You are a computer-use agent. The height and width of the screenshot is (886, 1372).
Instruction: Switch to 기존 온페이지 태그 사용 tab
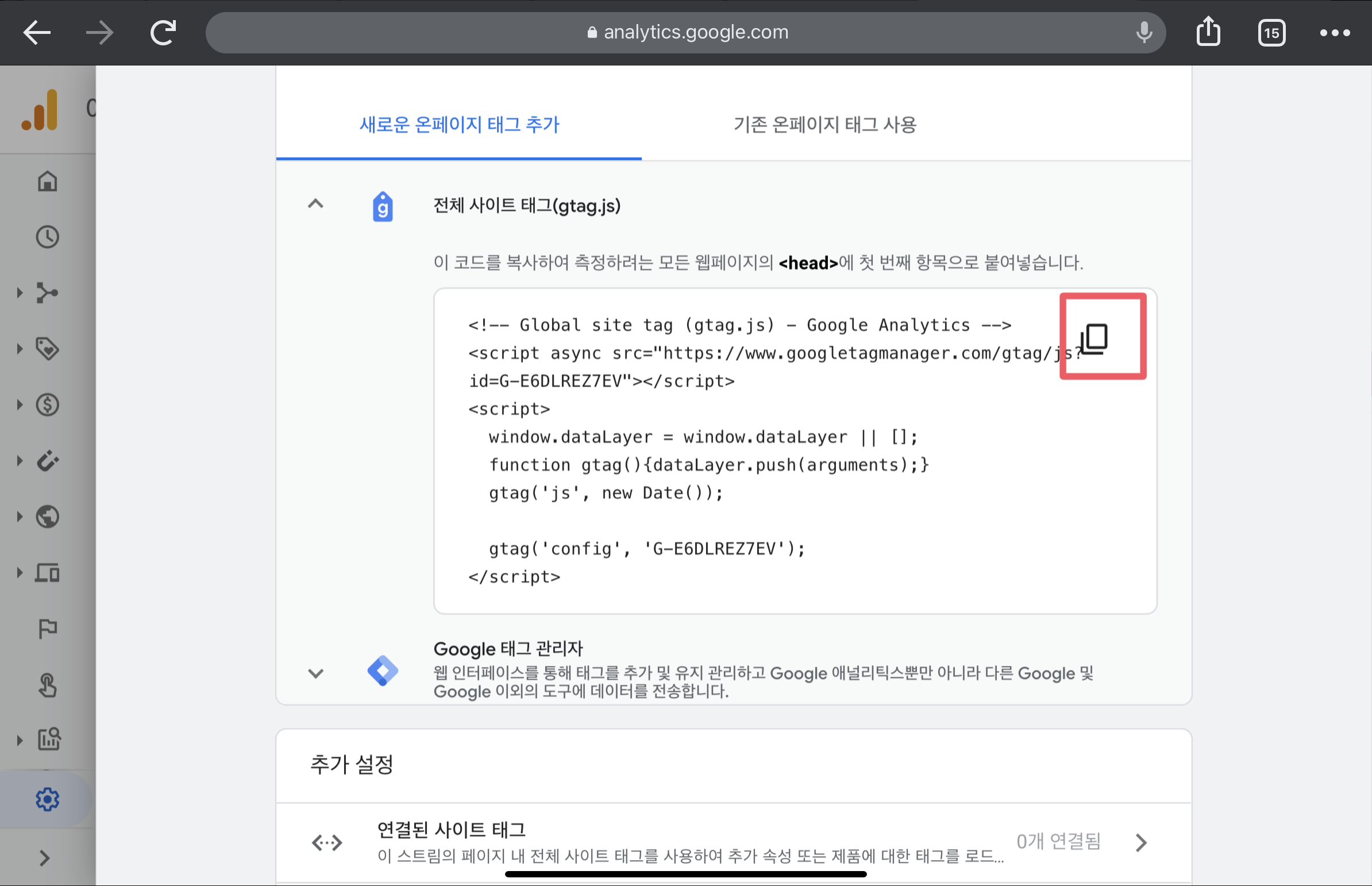click(825, 125)
